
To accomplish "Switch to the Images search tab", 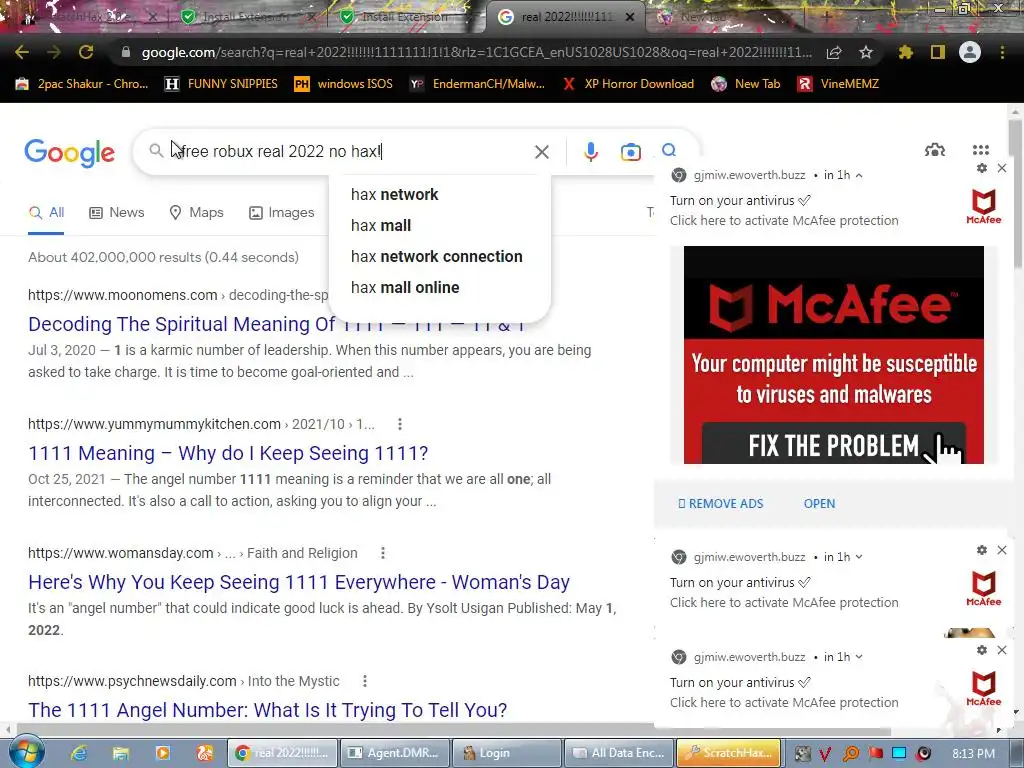I will tap(281, 213).
